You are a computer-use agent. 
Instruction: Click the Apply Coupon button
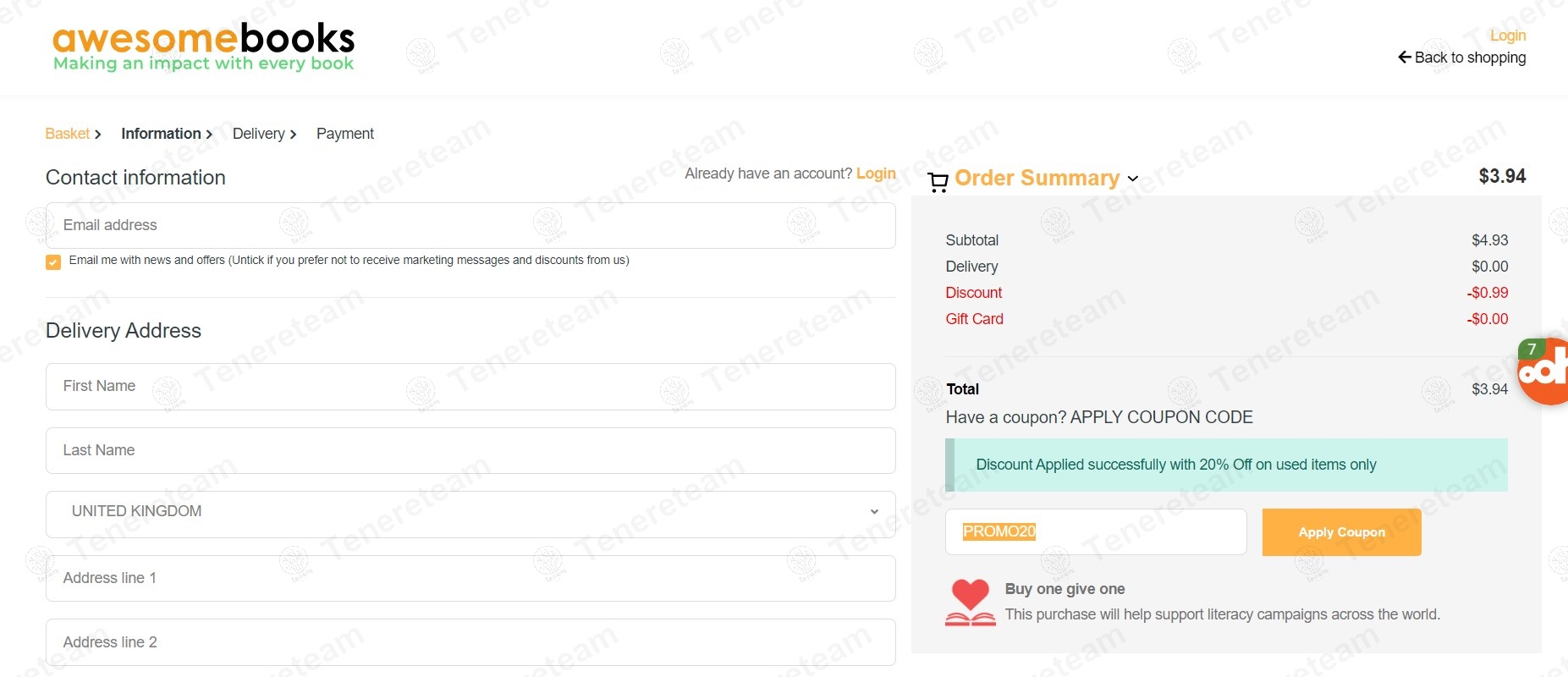(1342, 532)
